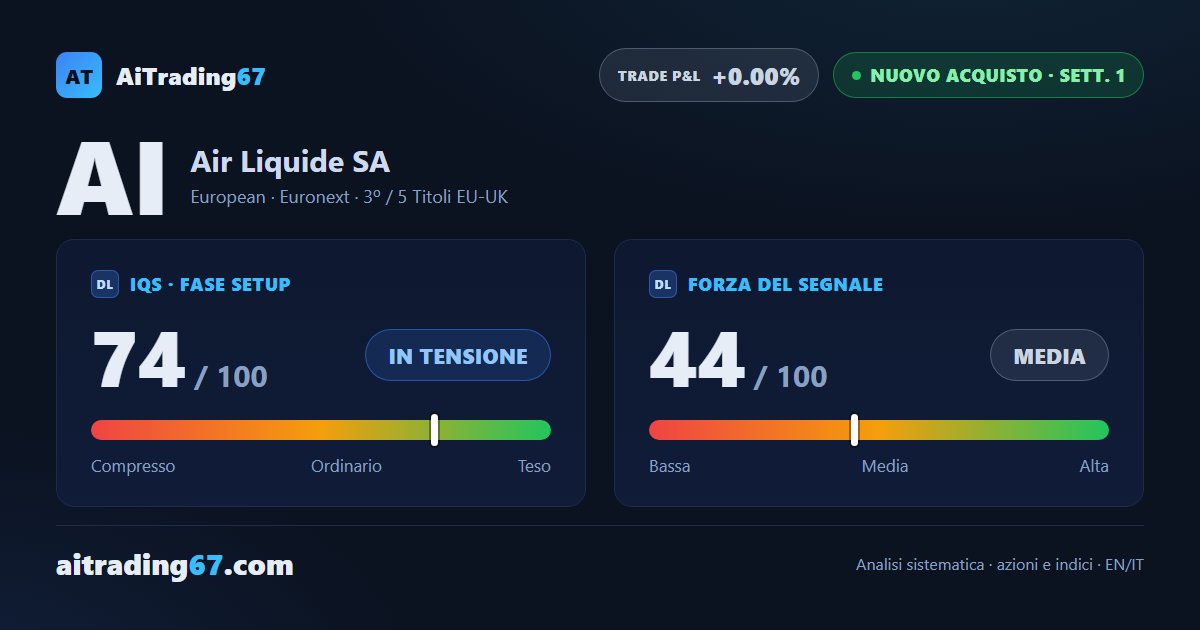
Task: Click the AT logo icon
Action: click(x=79, y=75)
